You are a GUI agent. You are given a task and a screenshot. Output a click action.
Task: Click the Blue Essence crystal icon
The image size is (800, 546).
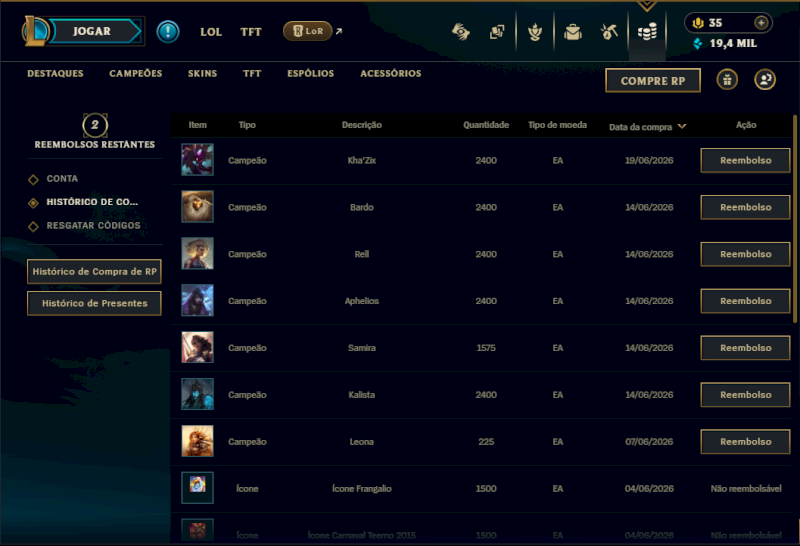tap(697, 43)
